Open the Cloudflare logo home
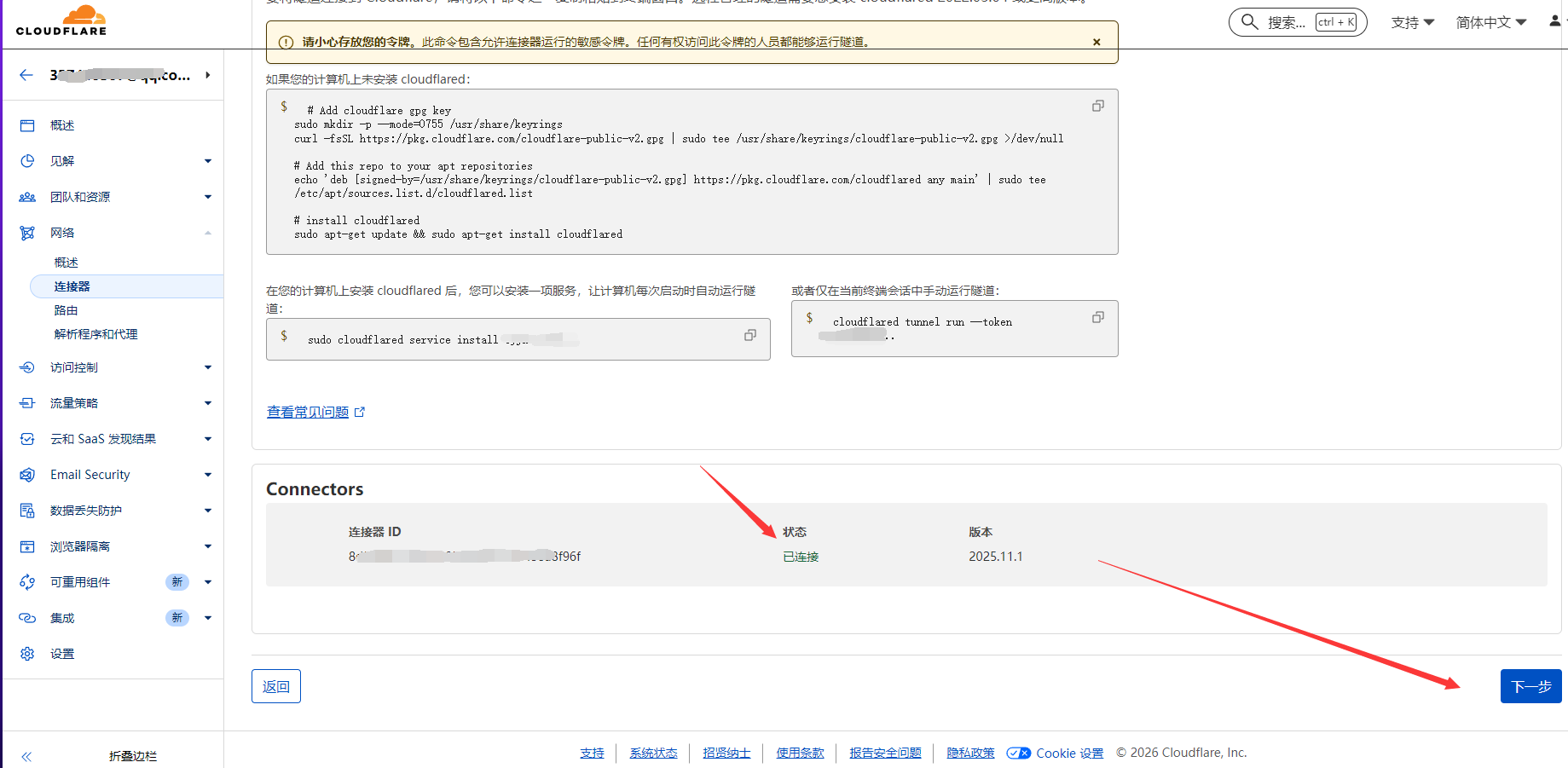The width and height of the screenshot is (1568, 768). tap(61, 20)
